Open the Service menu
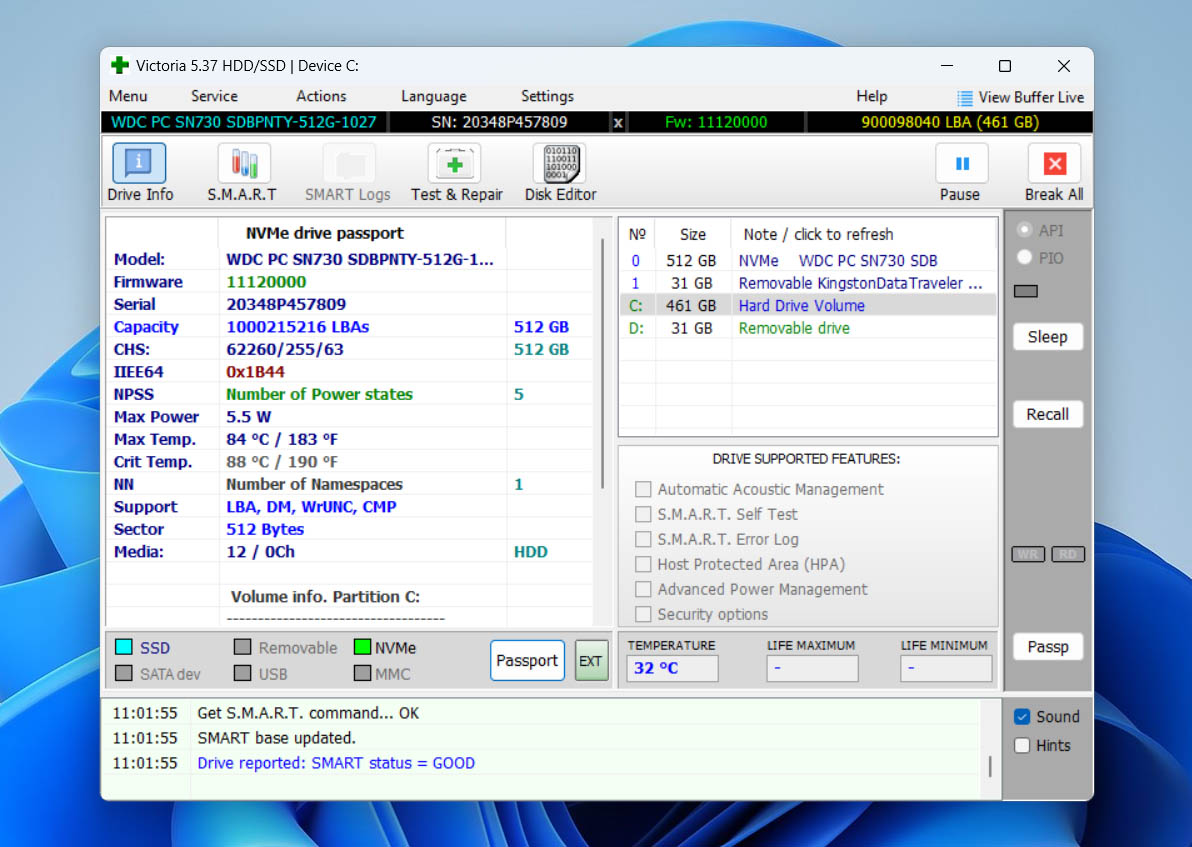This screenshot has width=1192, height=847. (214, 96)
